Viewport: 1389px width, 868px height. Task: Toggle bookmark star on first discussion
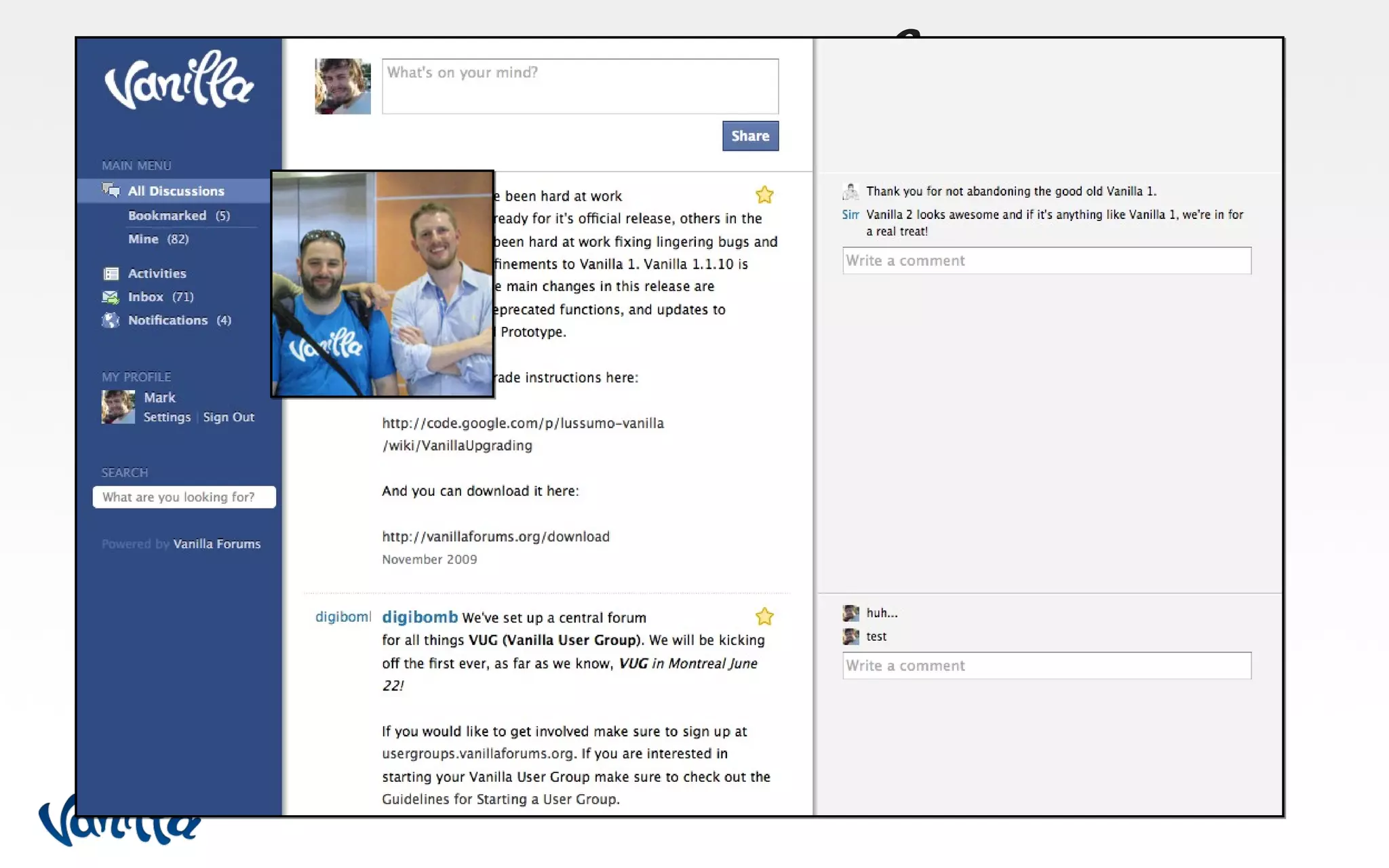tap(764, 195)
